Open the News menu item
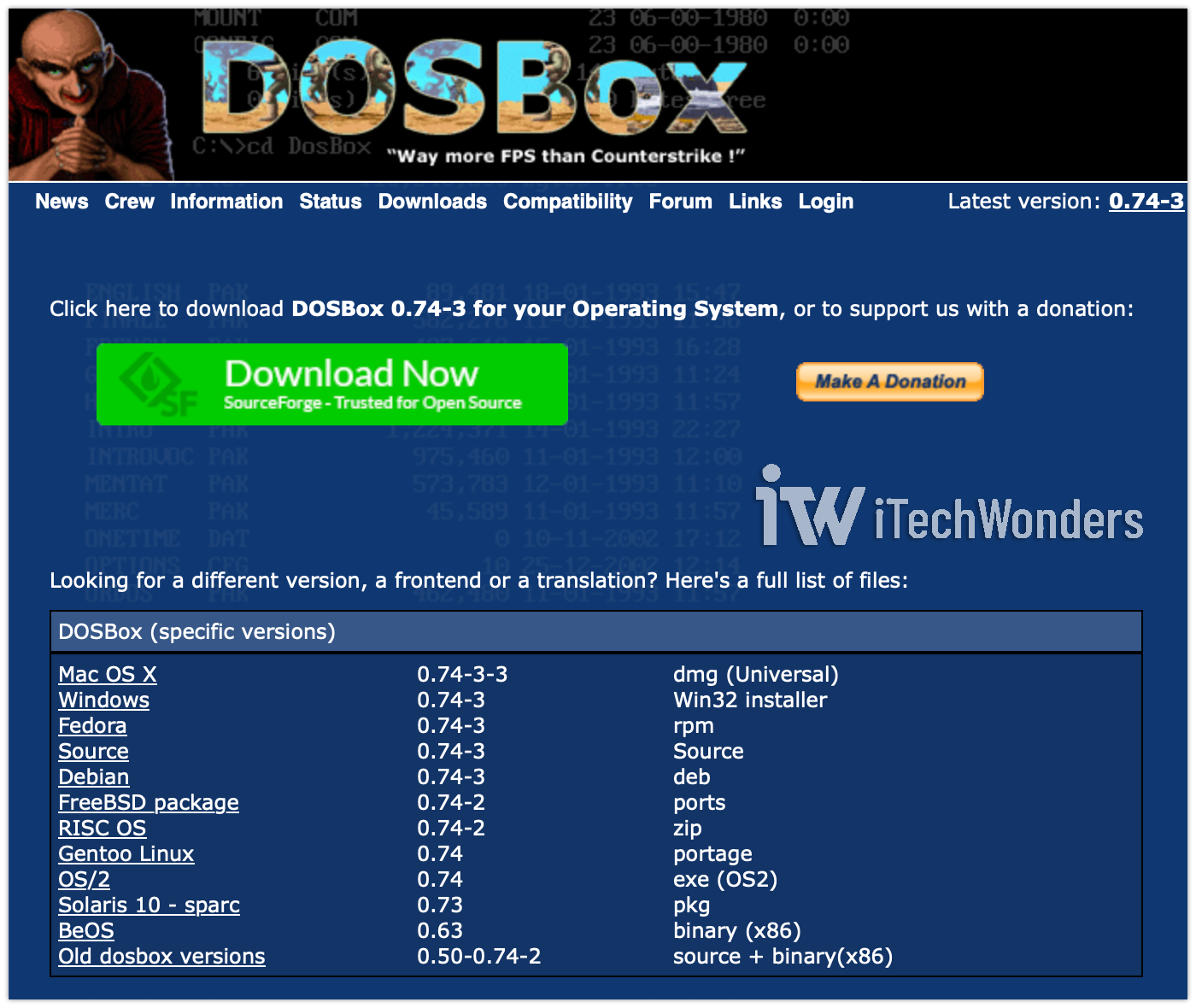1196x1008 pixels. (x=62, y=202)
